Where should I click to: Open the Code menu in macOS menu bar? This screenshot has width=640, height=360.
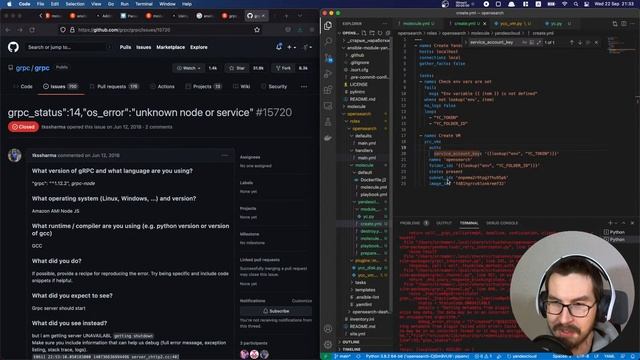24,4
